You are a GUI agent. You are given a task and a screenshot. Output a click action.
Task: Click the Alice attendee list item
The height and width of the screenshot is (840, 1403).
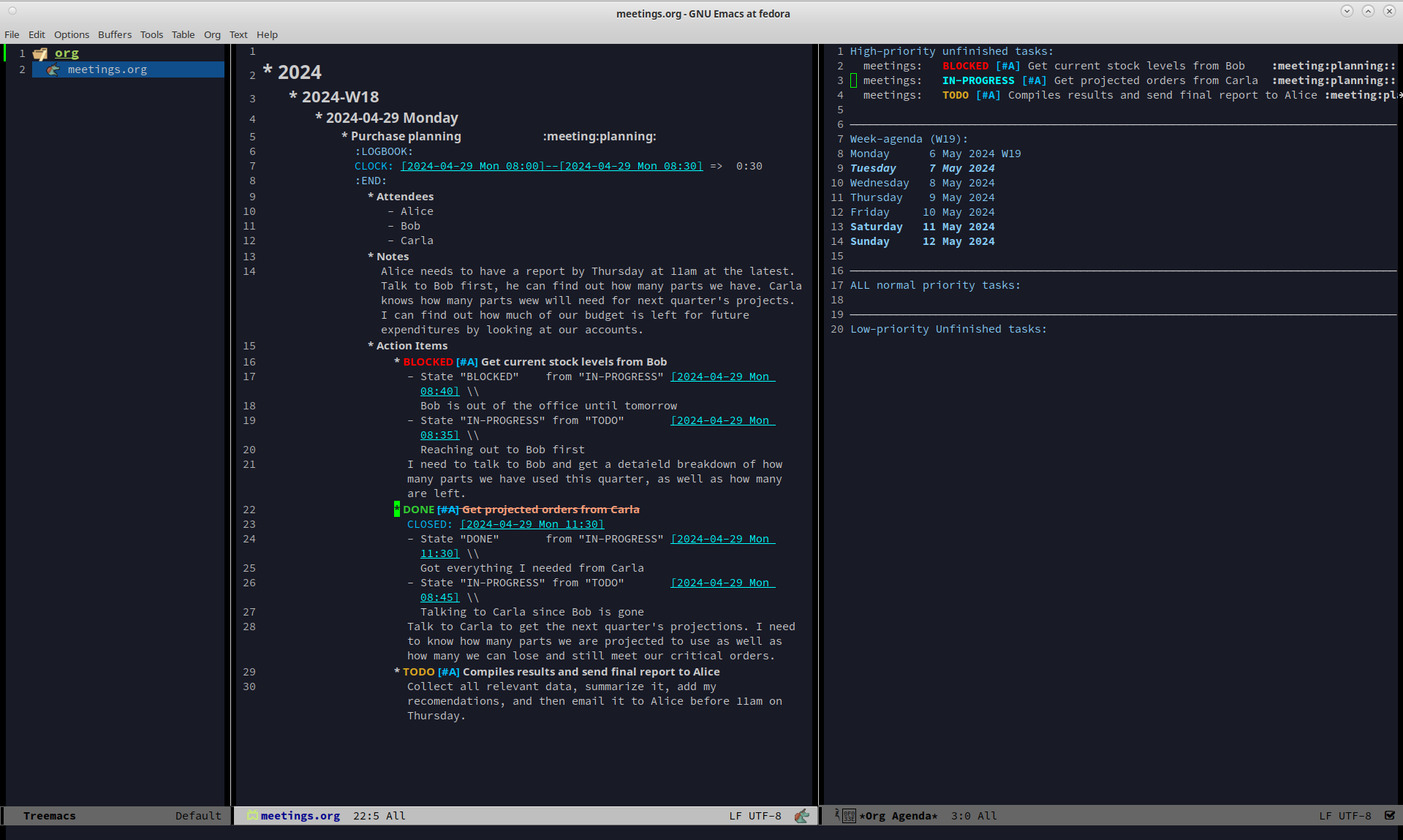417,211
